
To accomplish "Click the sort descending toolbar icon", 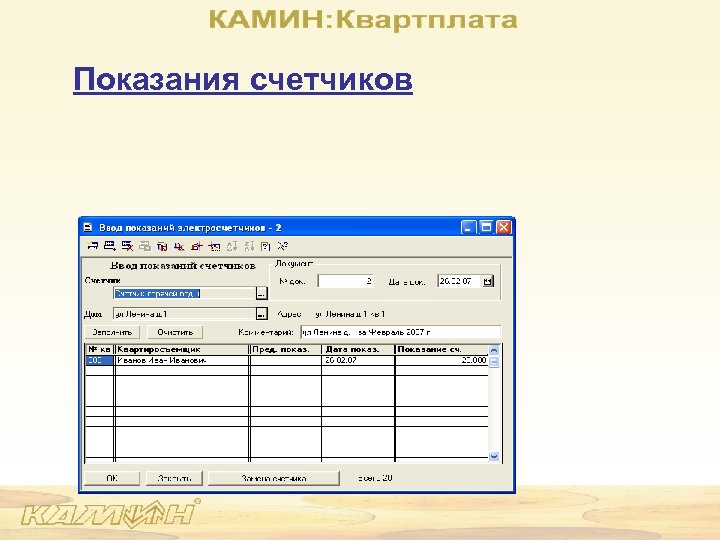I will click(249, 246).
